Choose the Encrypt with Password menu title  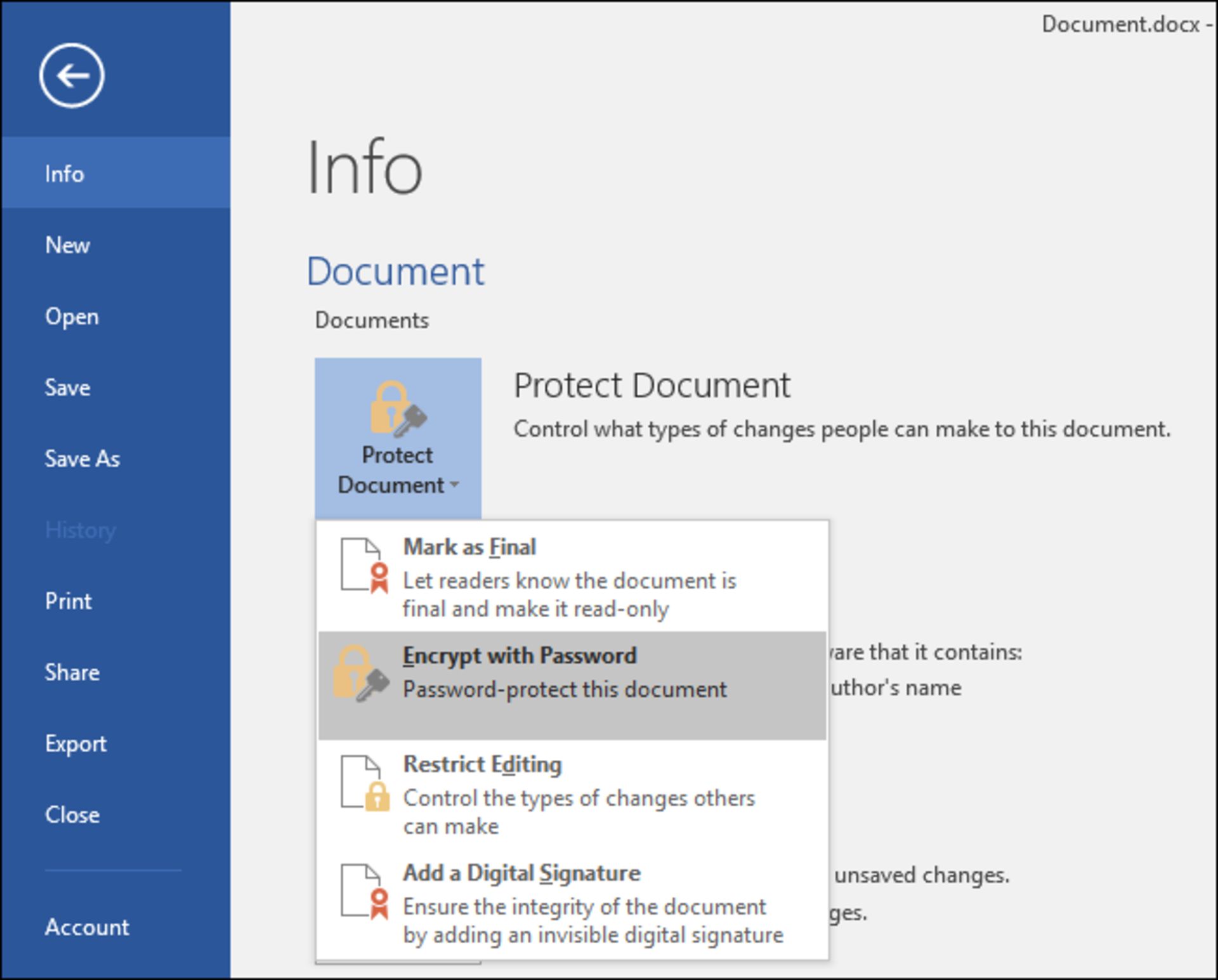(x=519, y=656)
